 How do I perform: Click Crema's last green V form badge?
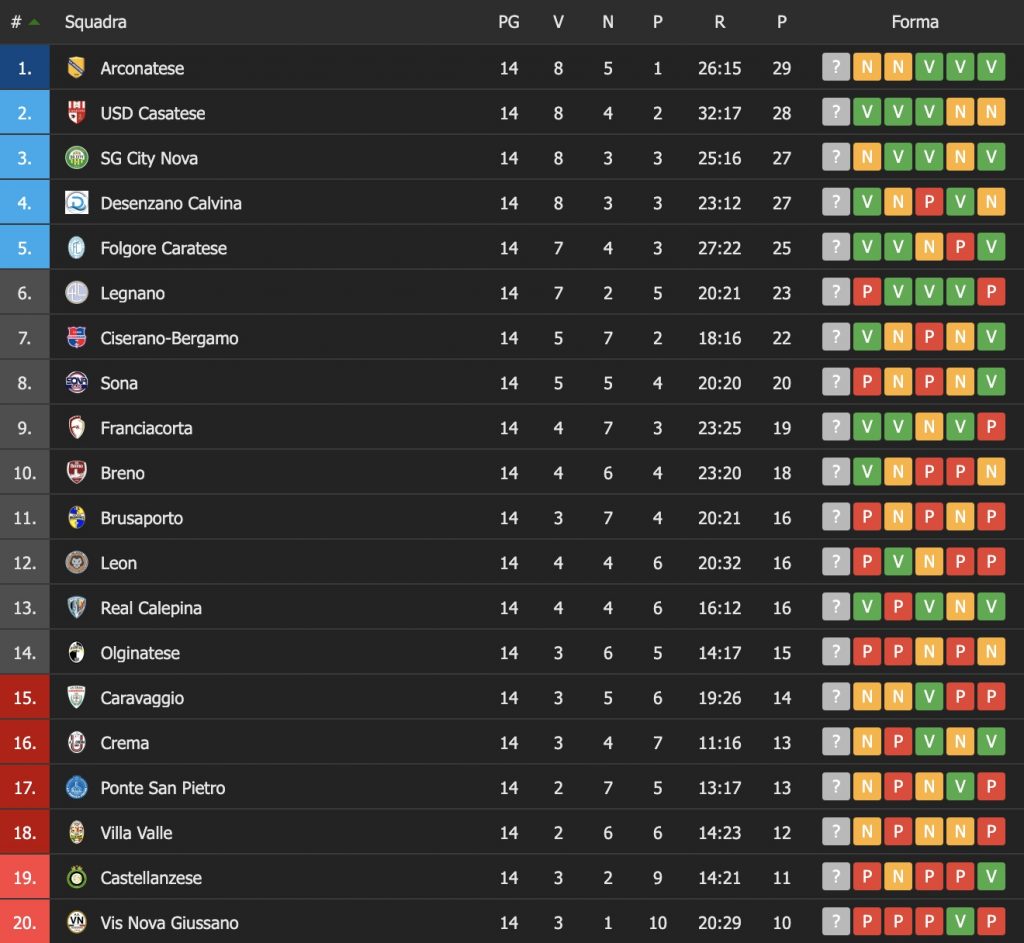click(991, 743)
